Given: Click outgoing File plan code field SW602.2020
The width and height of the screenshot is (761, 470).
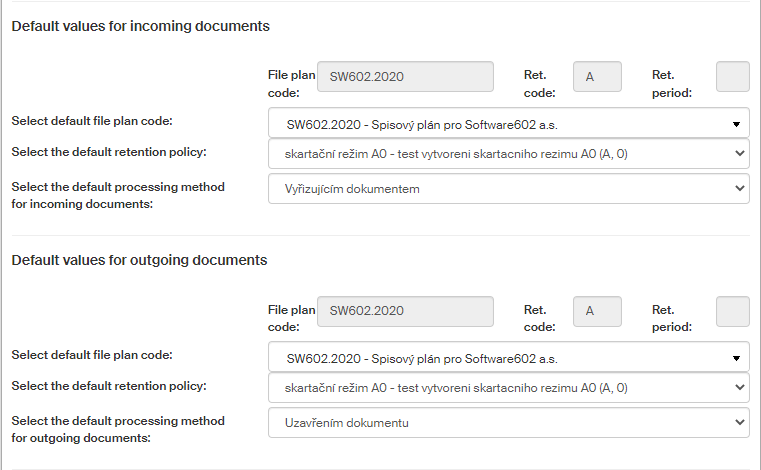Looking at the screenshot, I should [405, 311].
